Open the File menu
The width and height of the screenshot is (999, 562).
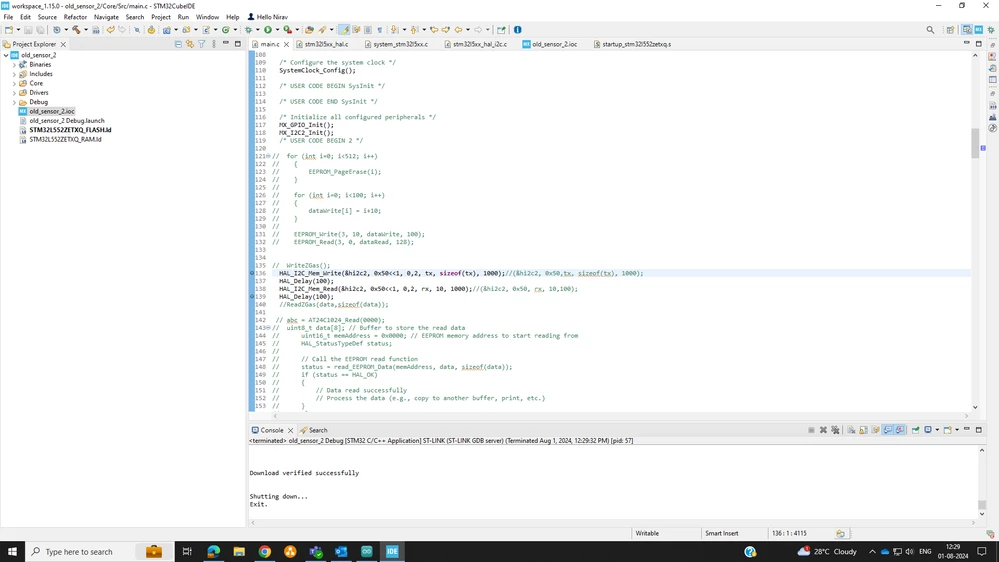8,17
